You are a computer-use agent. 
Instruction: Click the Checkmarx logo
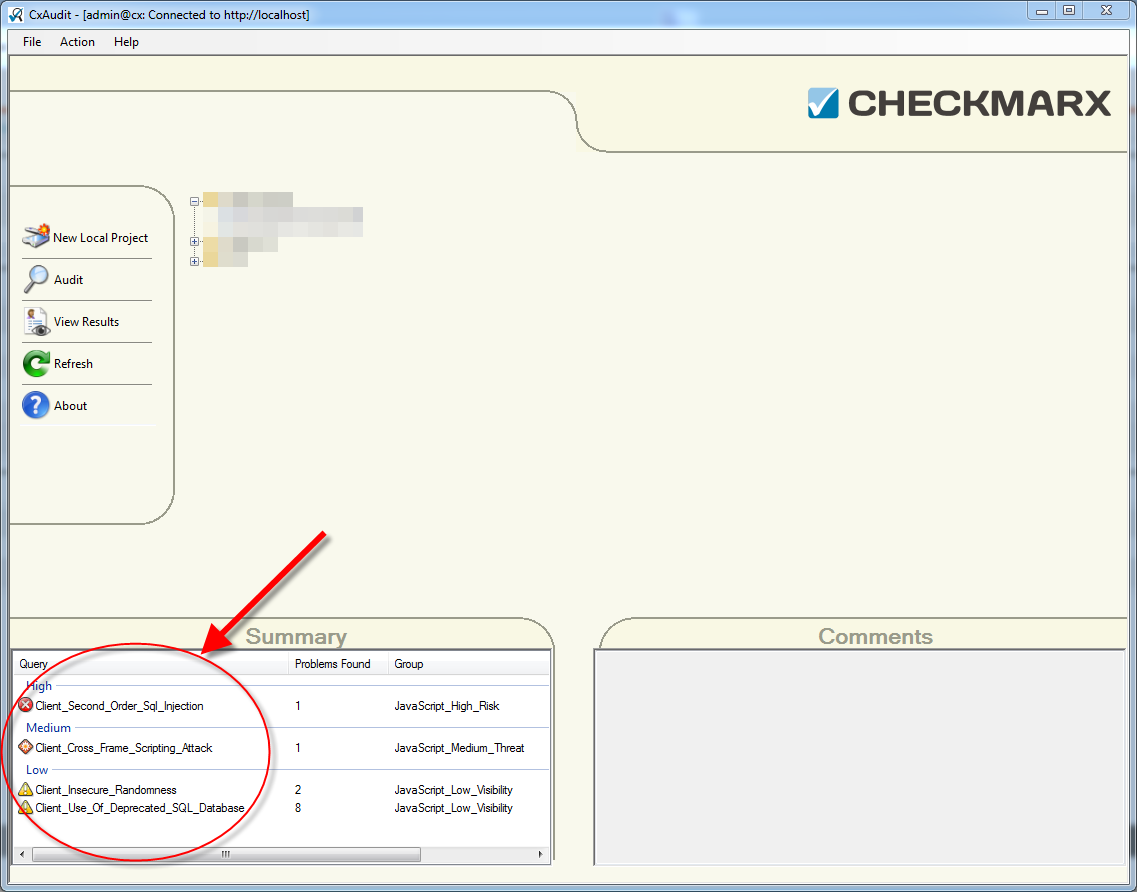959,103
